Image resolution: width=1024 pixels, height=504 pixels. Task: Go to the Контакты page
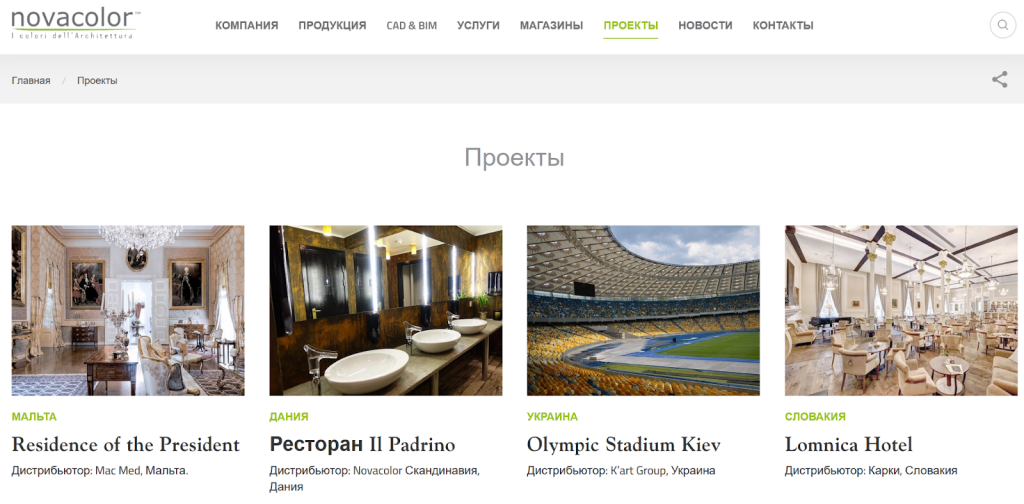783,25
